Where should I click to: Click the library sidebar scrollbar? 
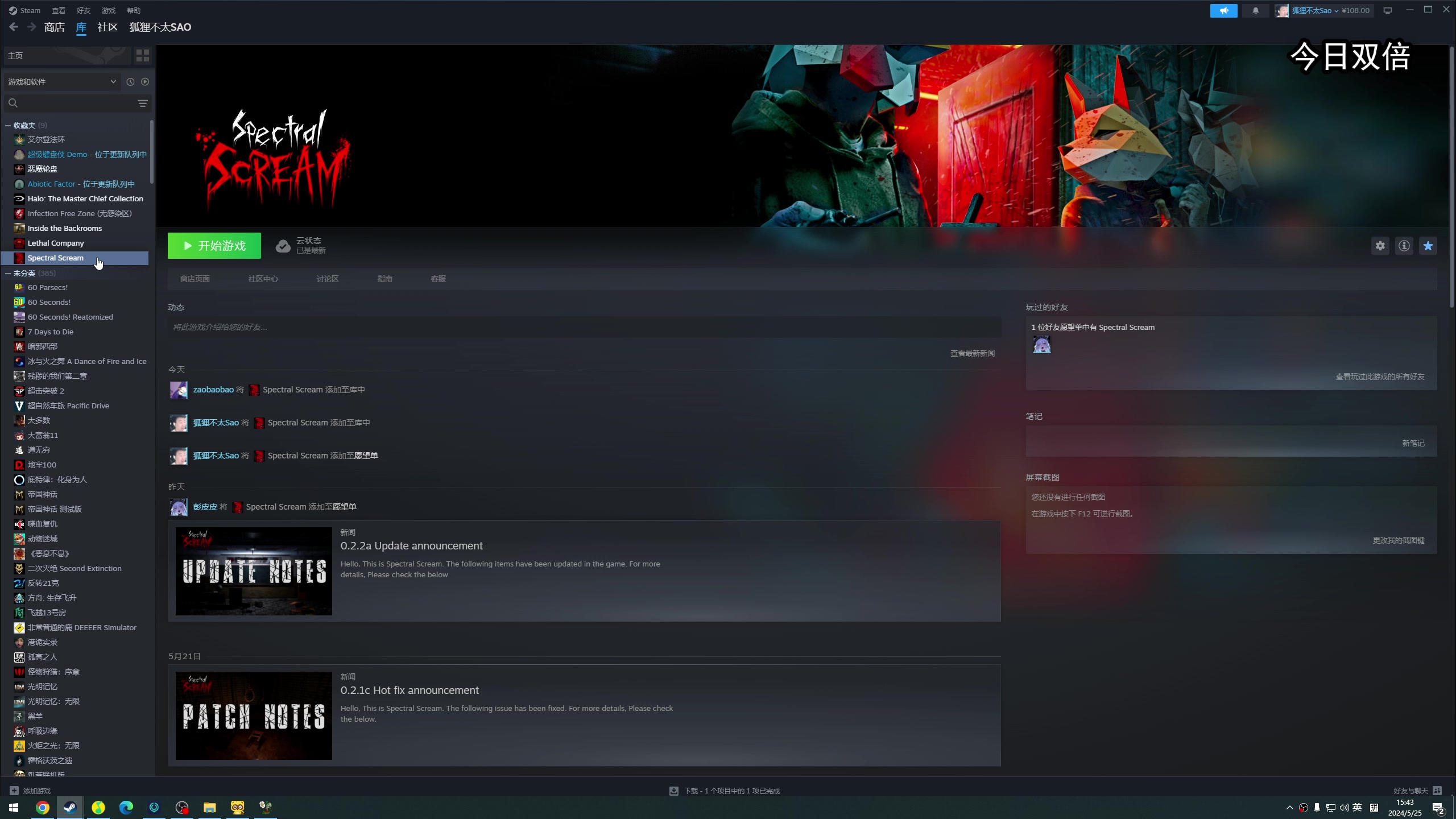[x=151, y=152]
